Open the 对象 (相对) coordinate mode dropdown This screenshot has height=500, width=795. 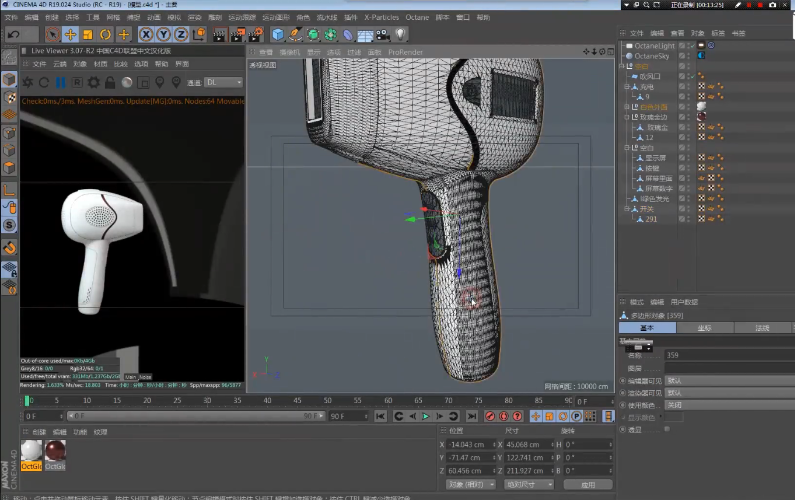click(469, 484)
